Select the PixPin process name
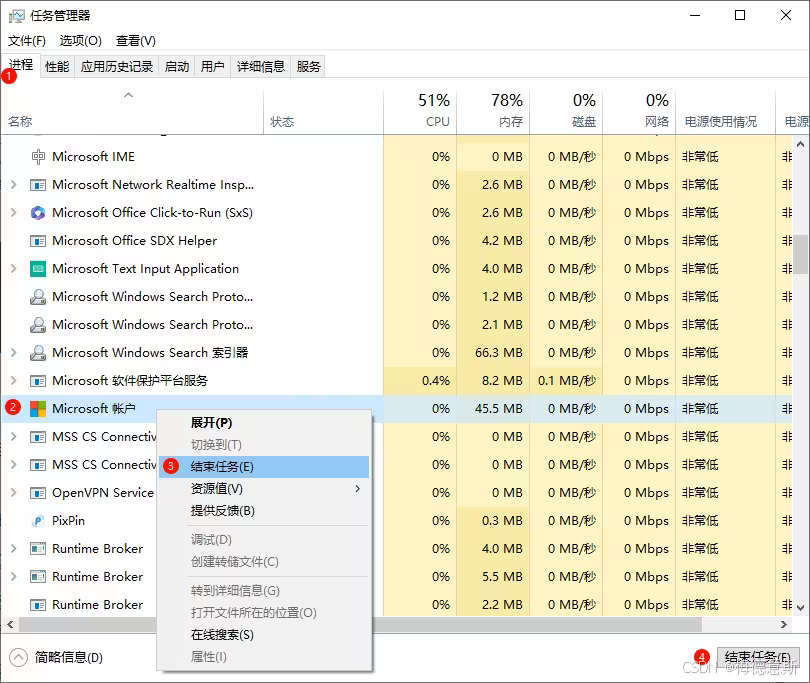 (x=68, y=521)
